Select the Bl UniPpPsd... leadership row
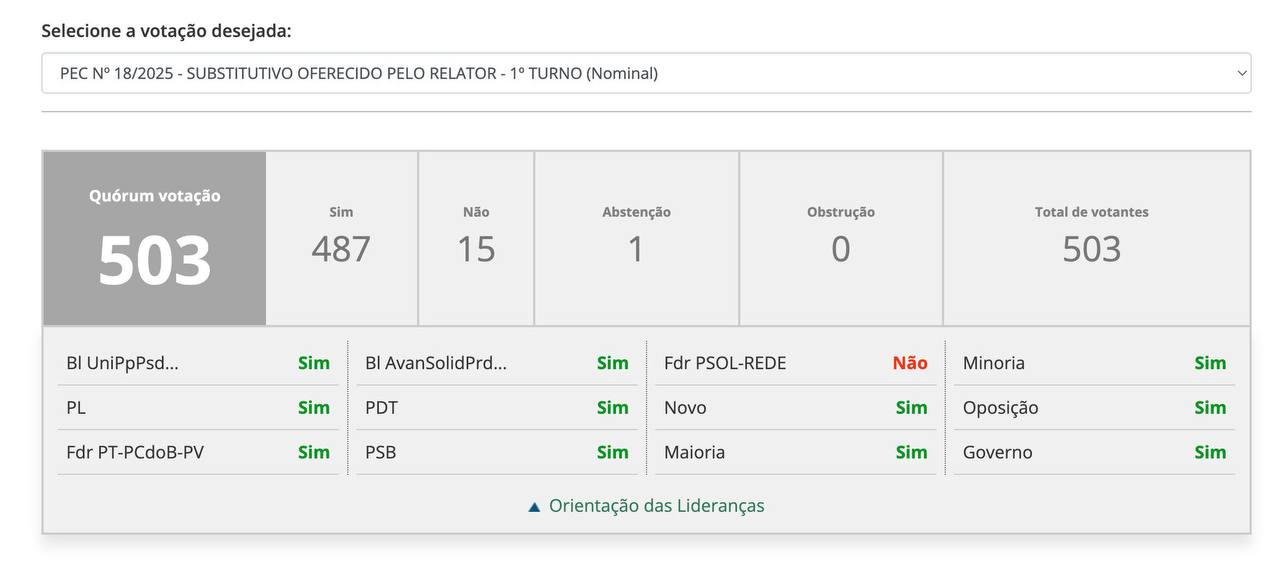1280x563 pixels. (197, 363)
